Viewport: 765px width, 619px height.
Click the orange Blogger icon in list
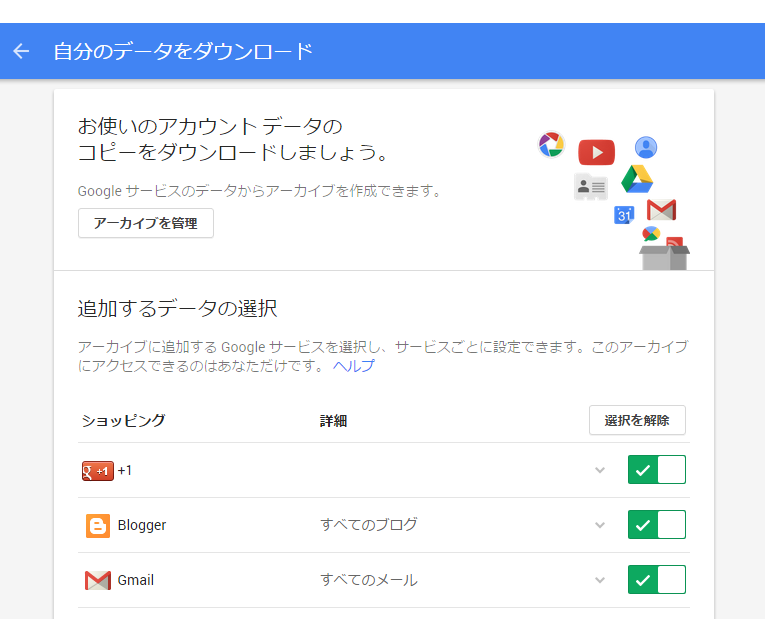[97, 525]
